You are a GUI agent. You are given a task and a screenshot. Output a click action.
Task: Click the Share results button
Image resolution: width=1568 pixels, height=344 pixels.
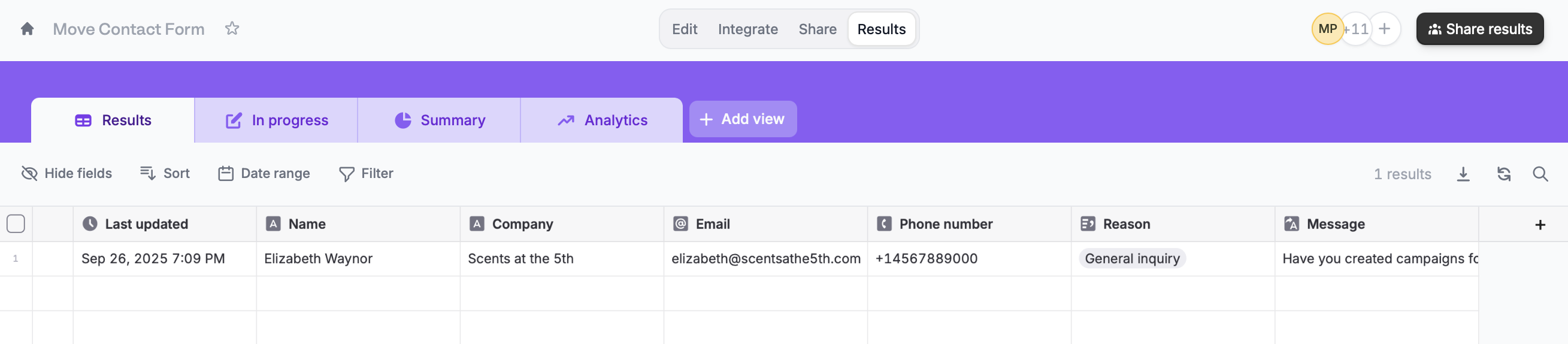pos(1480,29)
